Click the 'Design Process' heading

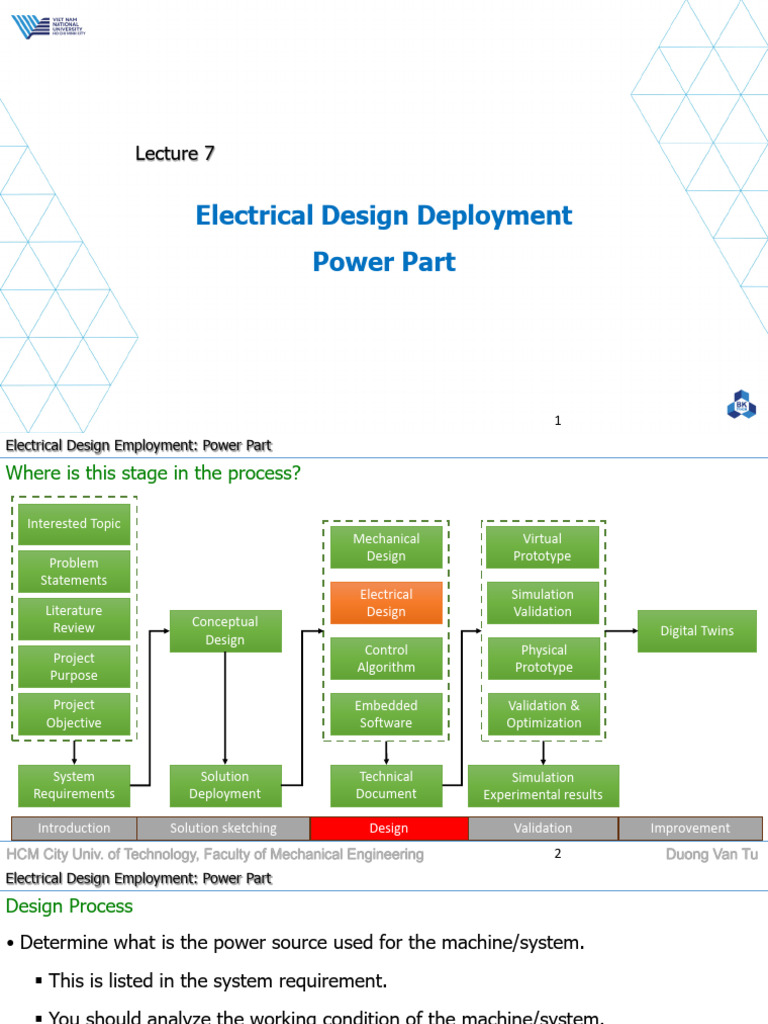[x=69, y=906]
